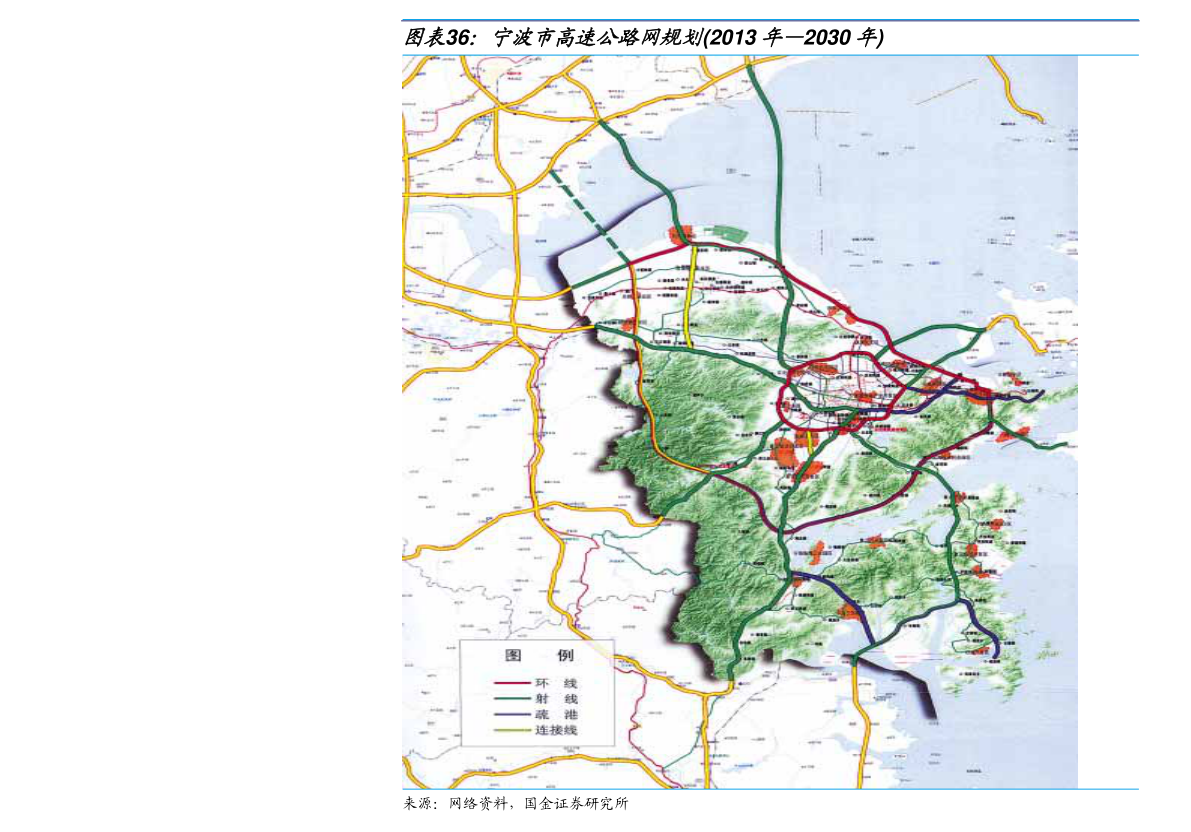Select the 射线 label in the legend
The height and width of the screenshot is (832, 1191).
[556, 699]
